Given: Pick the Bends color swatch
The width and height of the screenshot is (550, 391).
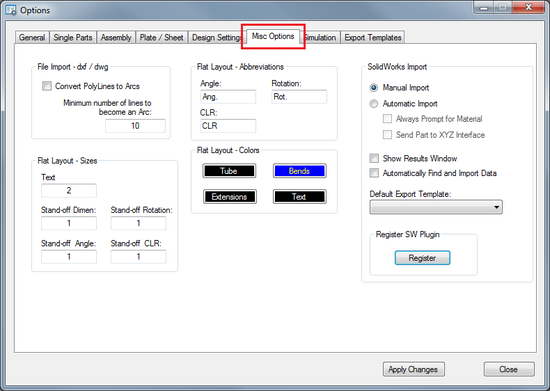Looking at the screenshot, I should [300, 171].
